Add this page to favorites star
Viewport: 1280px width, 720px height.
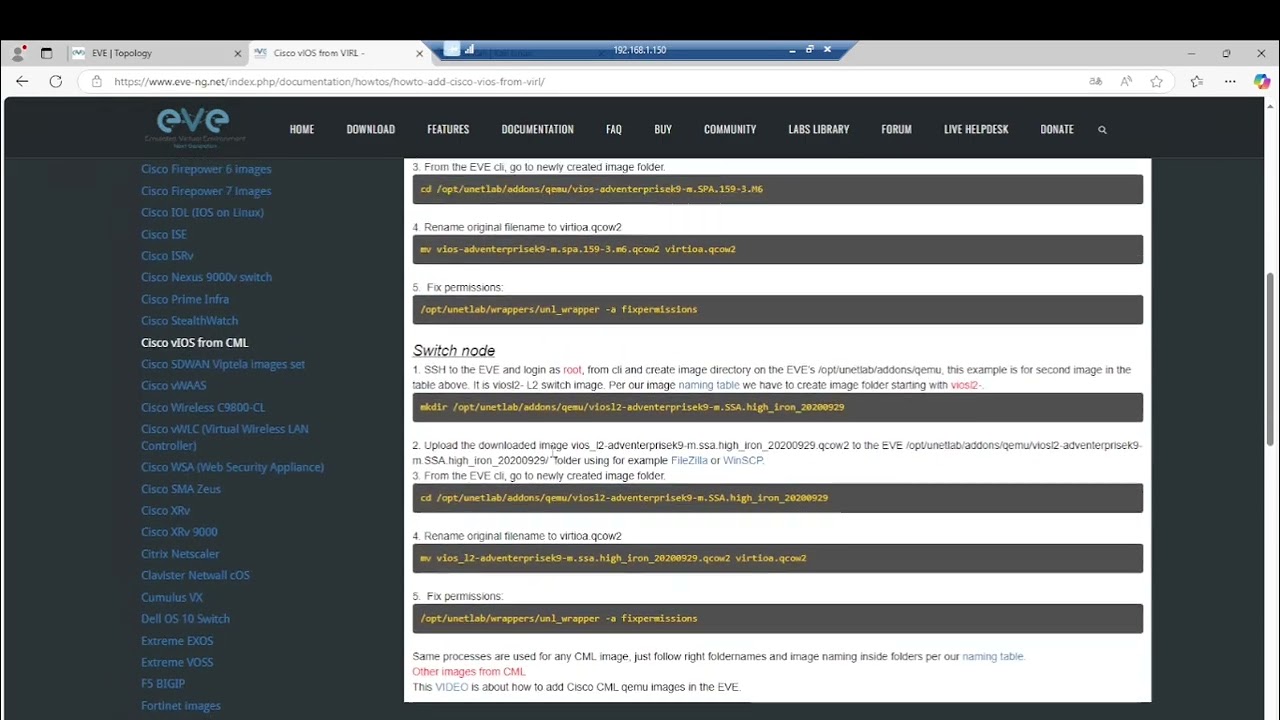(x=1156, y=82)
